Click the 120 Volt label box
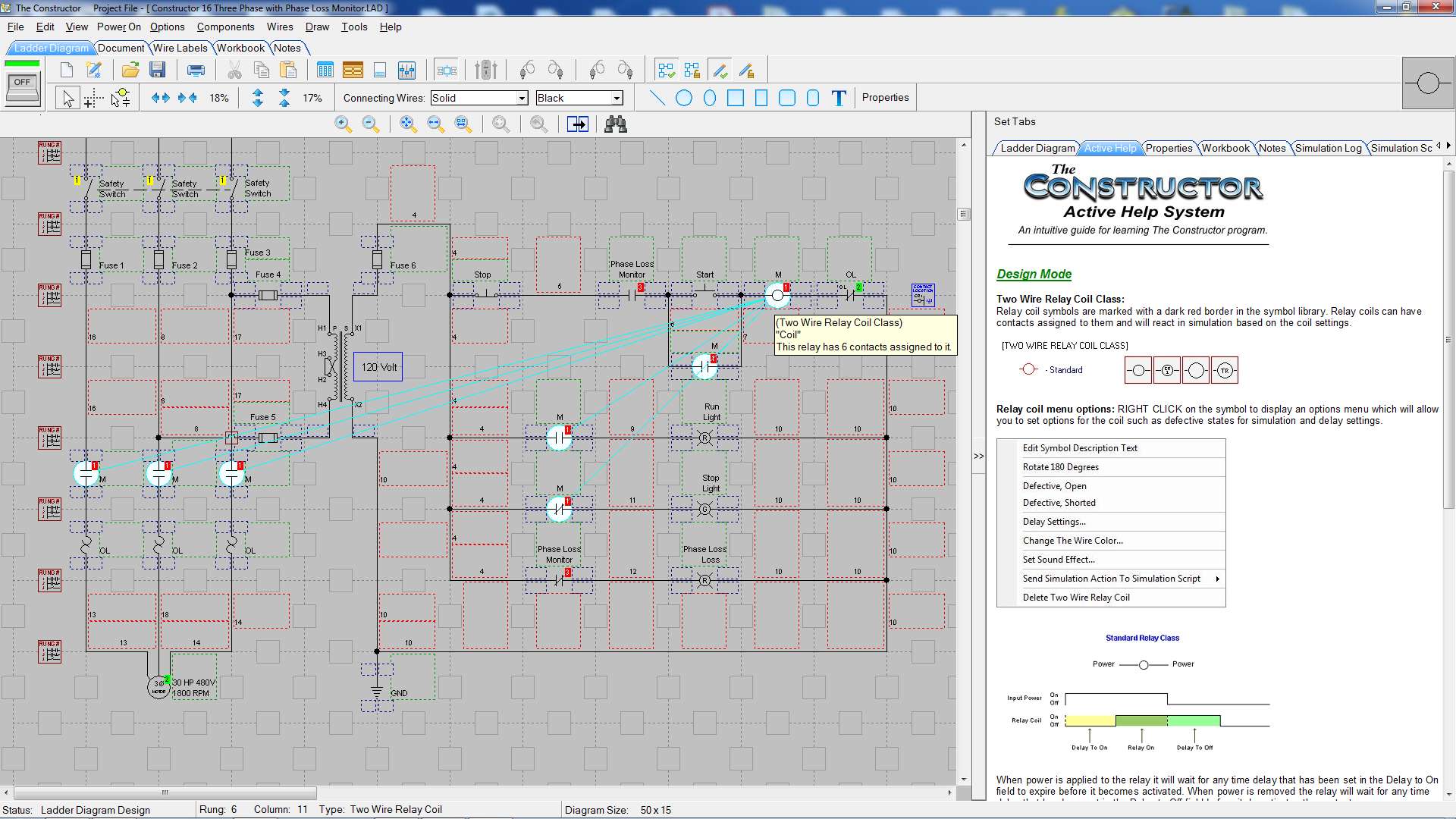The image size is (1456, 819). [378, 367]
